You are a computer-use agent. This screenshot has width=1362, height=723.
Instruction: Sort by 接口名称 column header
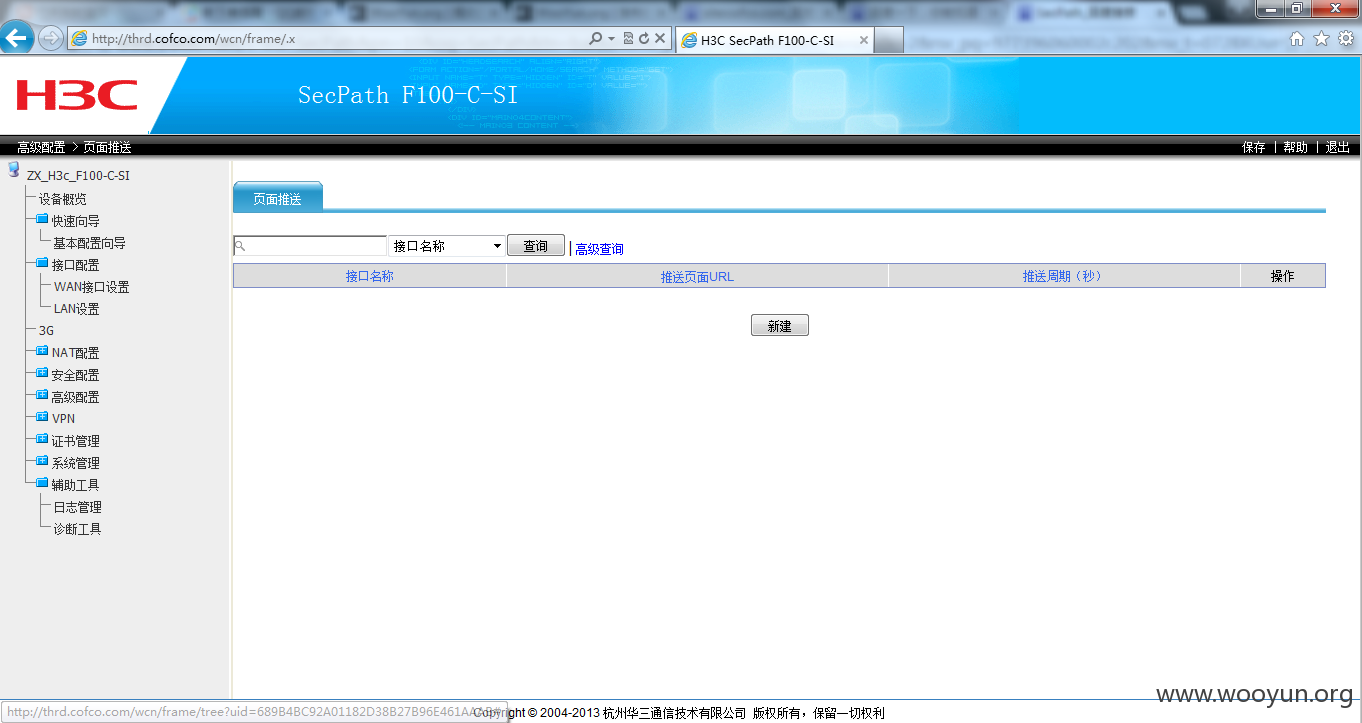click(370, 276)
